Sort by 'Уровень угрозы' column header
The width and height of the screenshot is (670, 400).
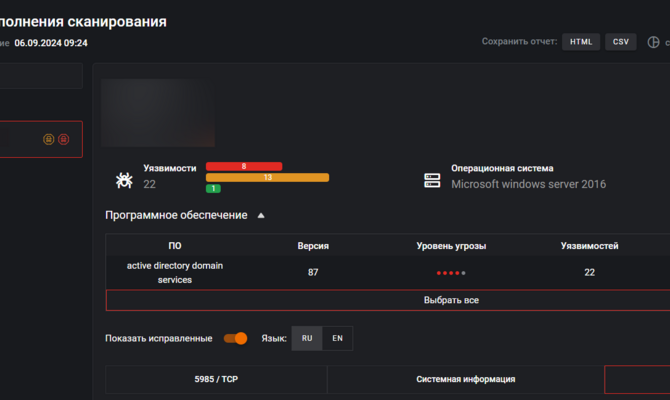[x=450, y=245]
